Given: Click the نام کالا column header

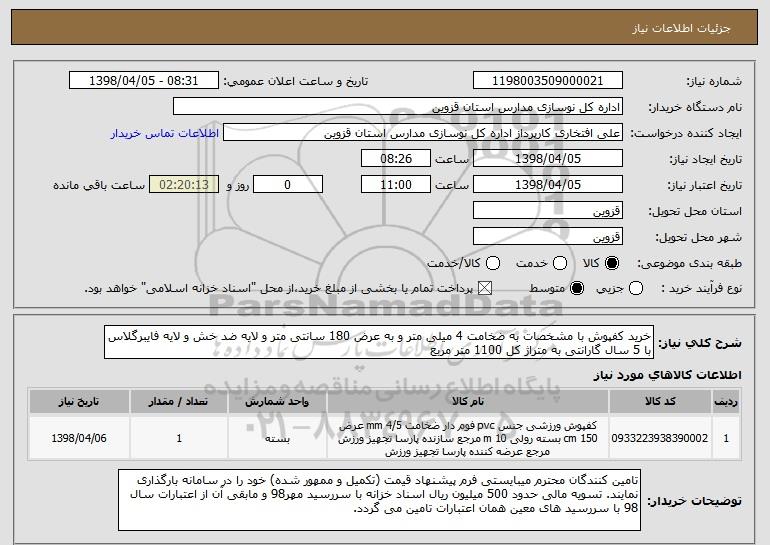Looking at the screenshot, I should coord(468,402).
